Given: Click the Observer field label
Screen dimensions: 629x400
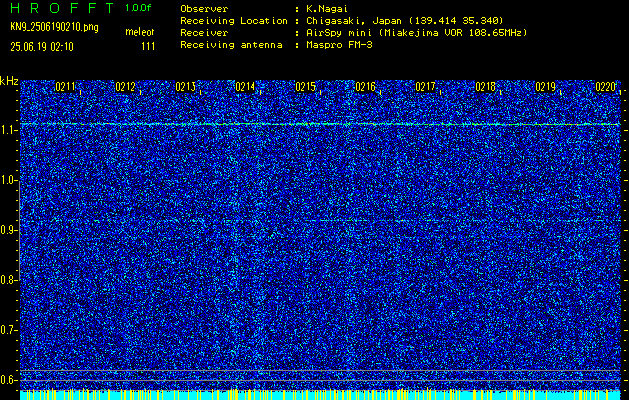Looking at the screenshot, I should coord(204,9).
